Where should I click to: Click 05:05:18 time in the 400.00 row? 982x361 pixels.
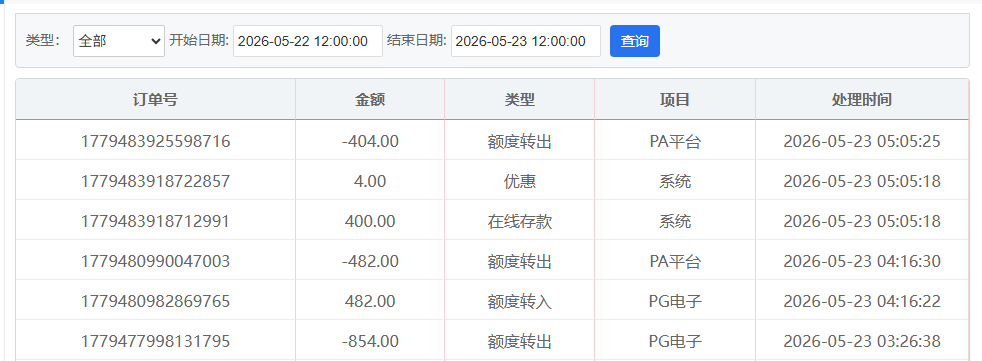point(862,221)
